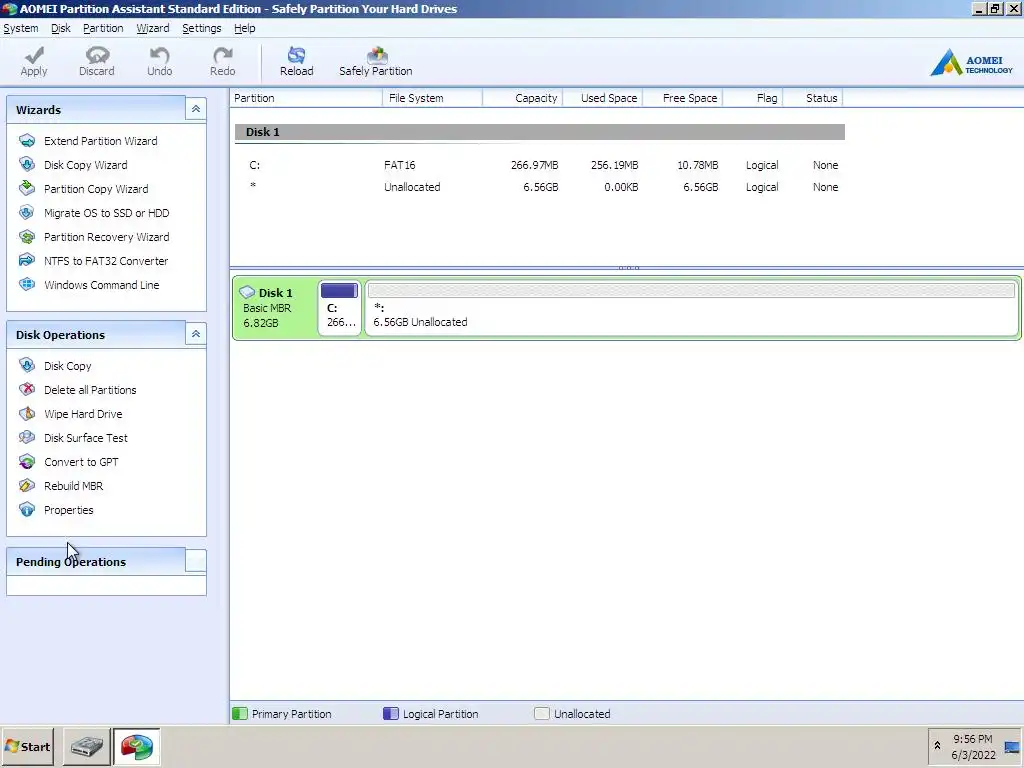This screenshot has height=768, width=1024.
Task: Click the Redo arrow icon
Action: tap(223, 55)
